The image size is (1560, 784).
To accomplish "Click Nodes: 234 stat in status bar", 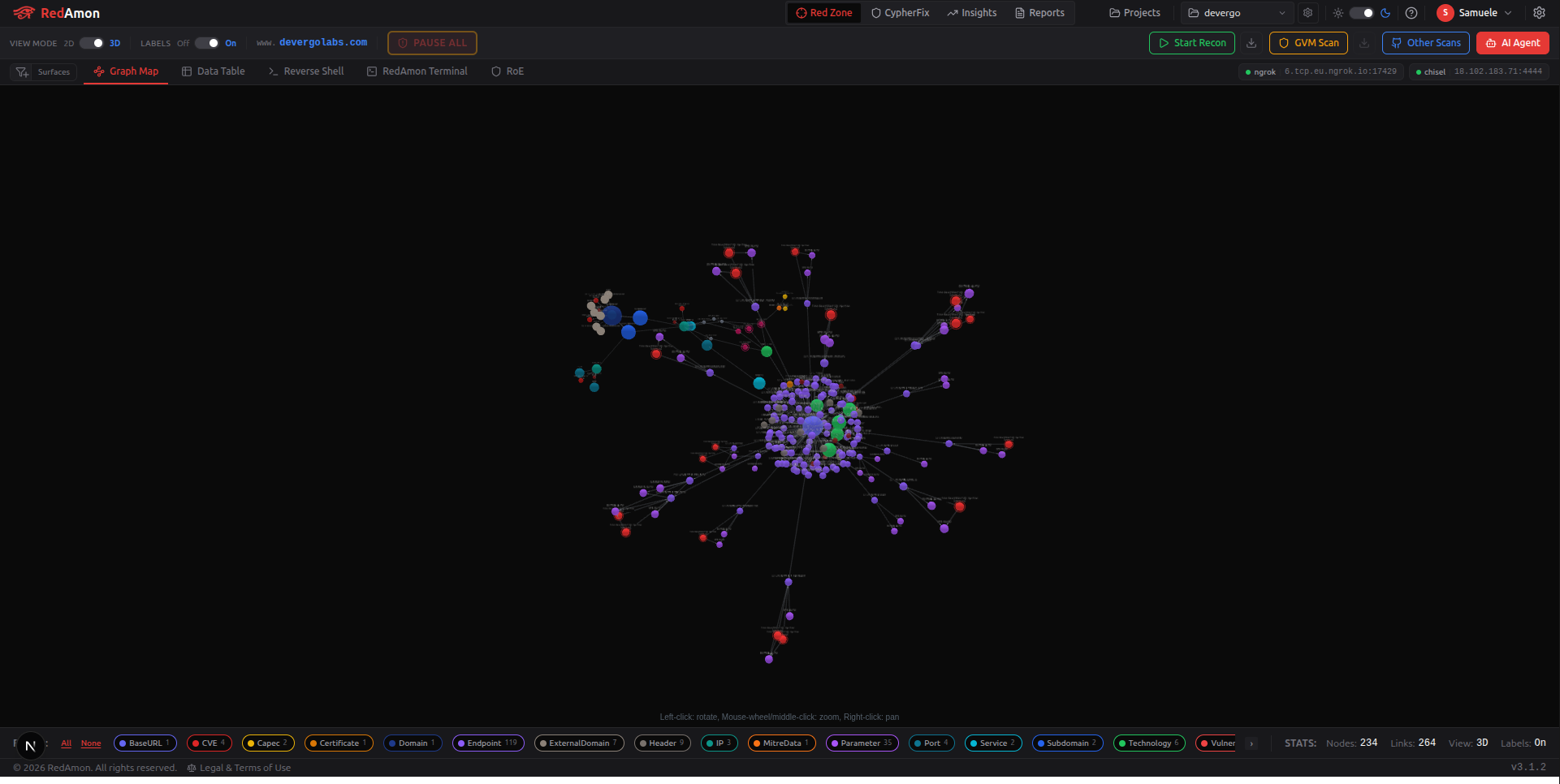I will point(1352,743).
